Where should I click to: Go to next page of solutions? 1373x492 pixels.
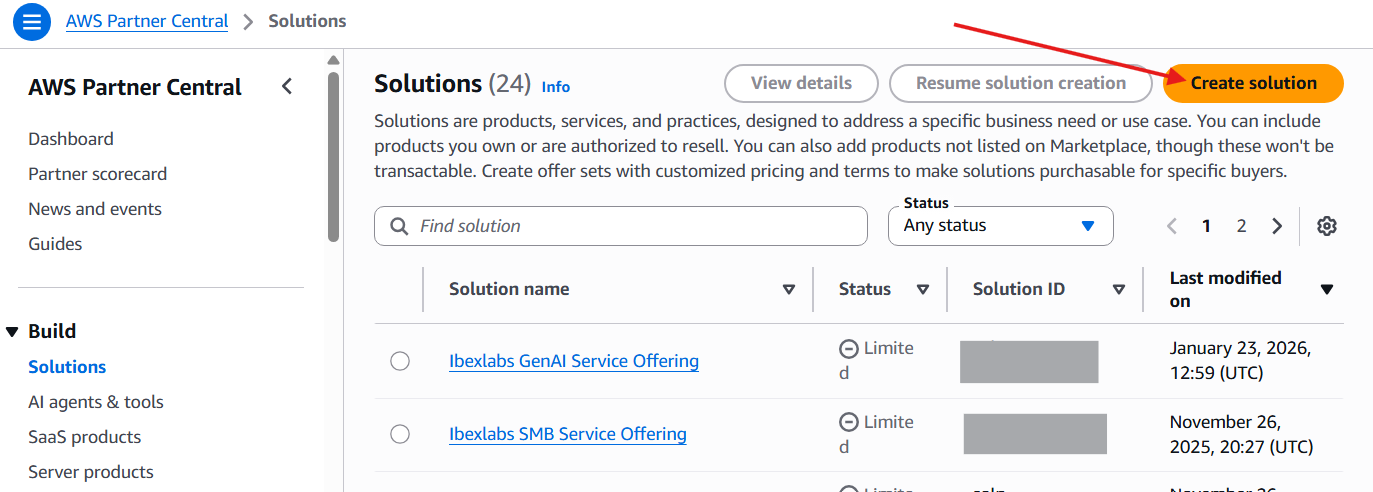tap(1277, 226)
